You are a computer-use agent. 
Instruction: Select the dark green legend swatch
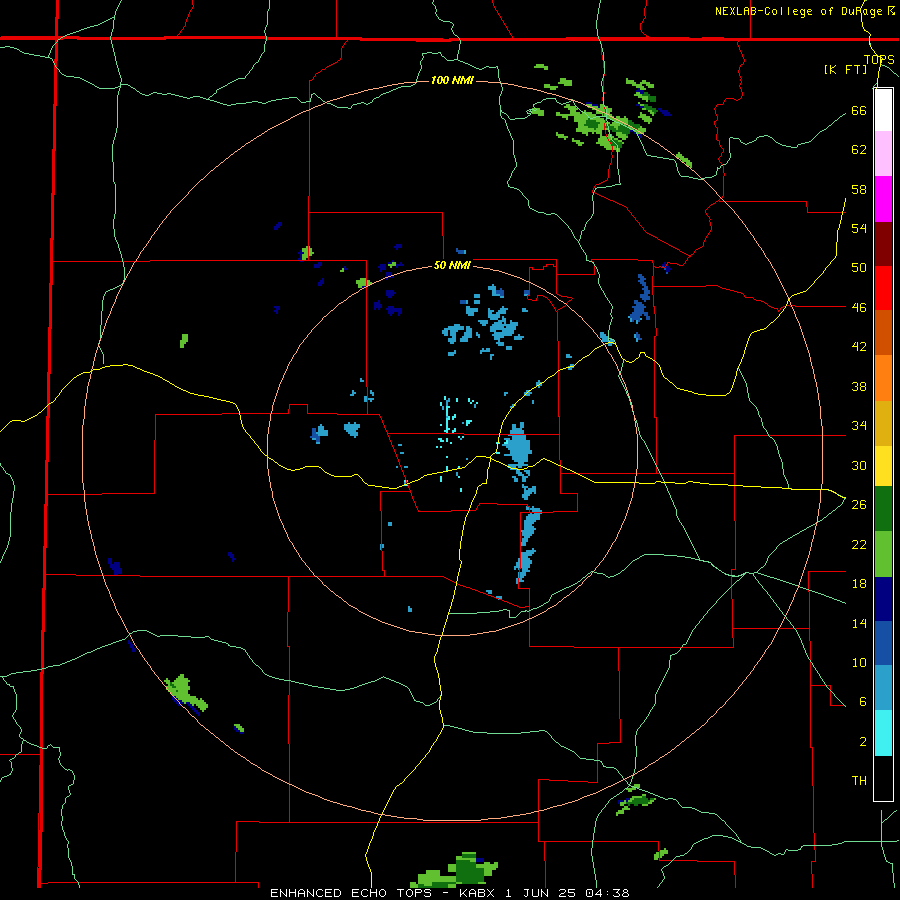click(x=883, y=509)
